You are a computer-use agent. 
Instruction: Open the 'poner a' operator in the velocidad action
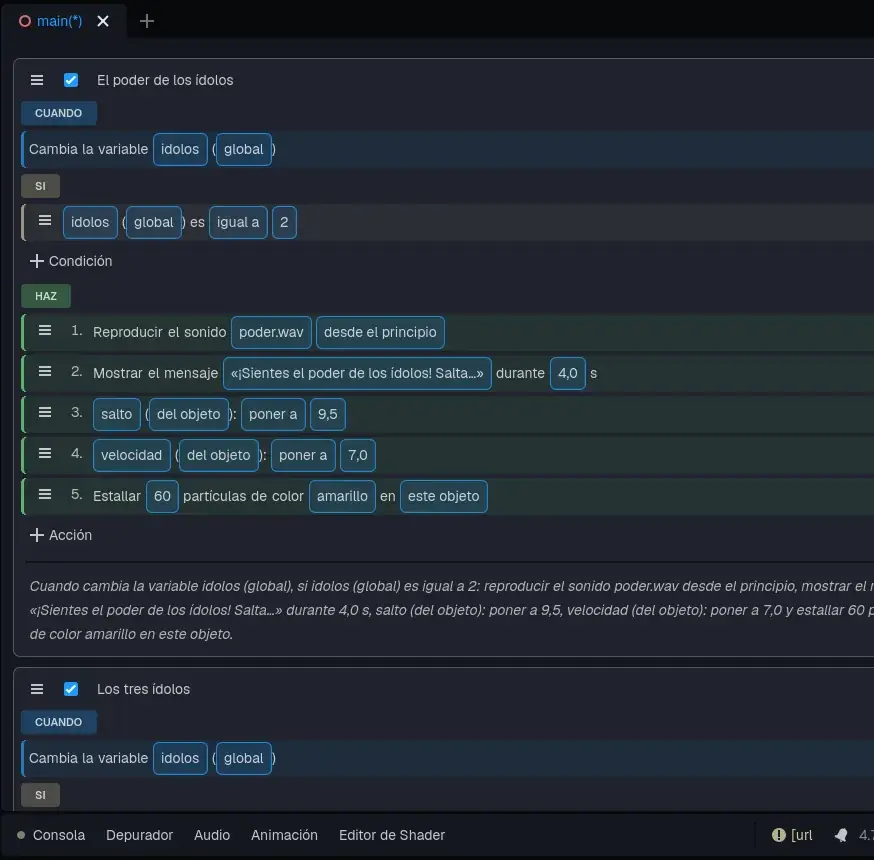[x=303, y=455]
